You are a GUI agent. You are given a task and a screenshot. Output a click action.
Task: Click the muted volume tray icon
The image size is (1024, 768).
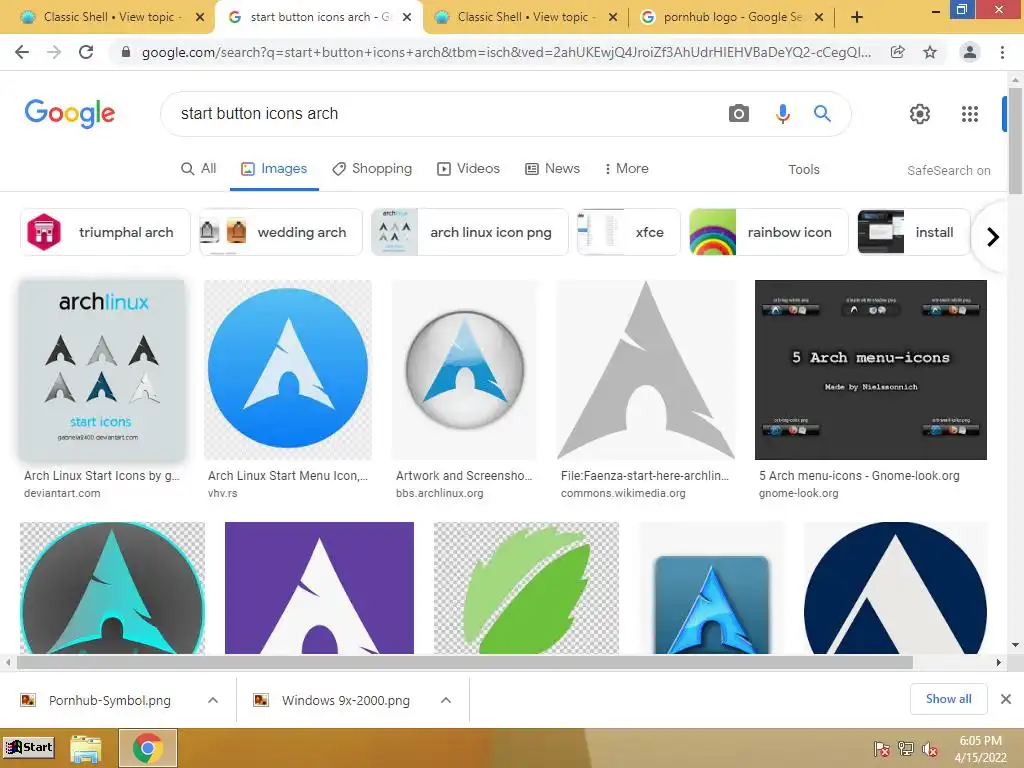pos(930,749)
